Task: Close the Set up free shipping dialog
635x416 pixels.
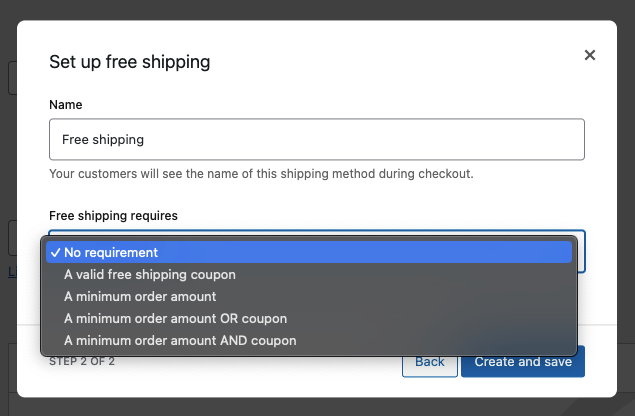Action: [x=590, y=55]
